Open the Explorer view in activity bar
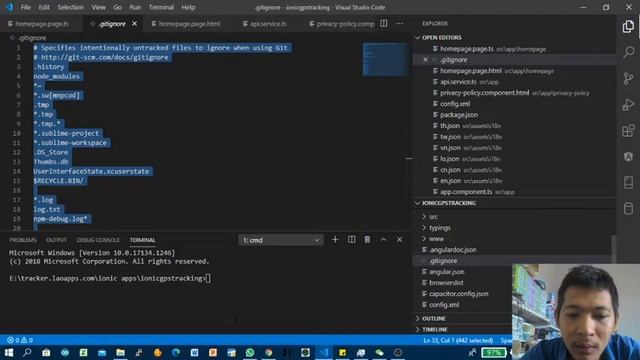 click(x=628, y=27)
